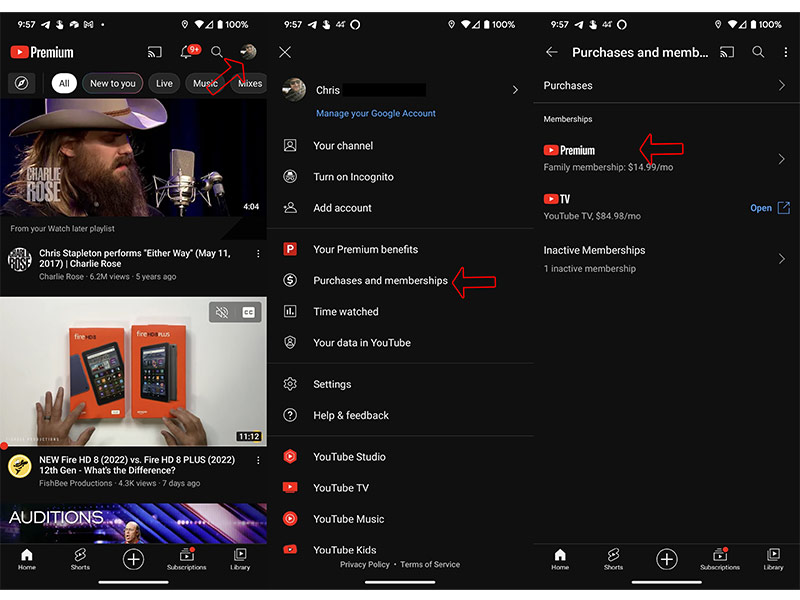Open Shorts tab on Purchases screen

pyautogui.click(x=613, y=560)
